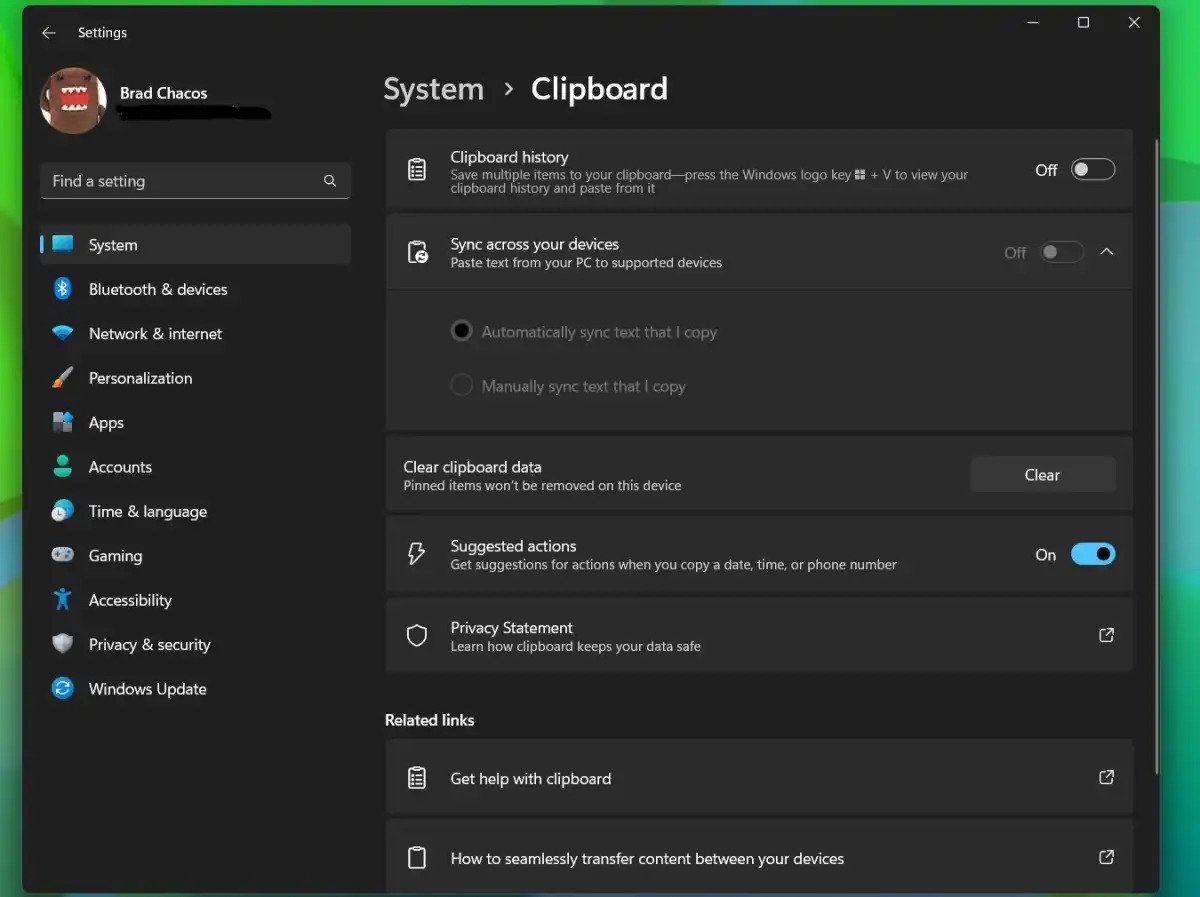Screen dimensions: 1200x897
Task: Click the Network & internet globe icon
Action: click(x=65, y=333)
